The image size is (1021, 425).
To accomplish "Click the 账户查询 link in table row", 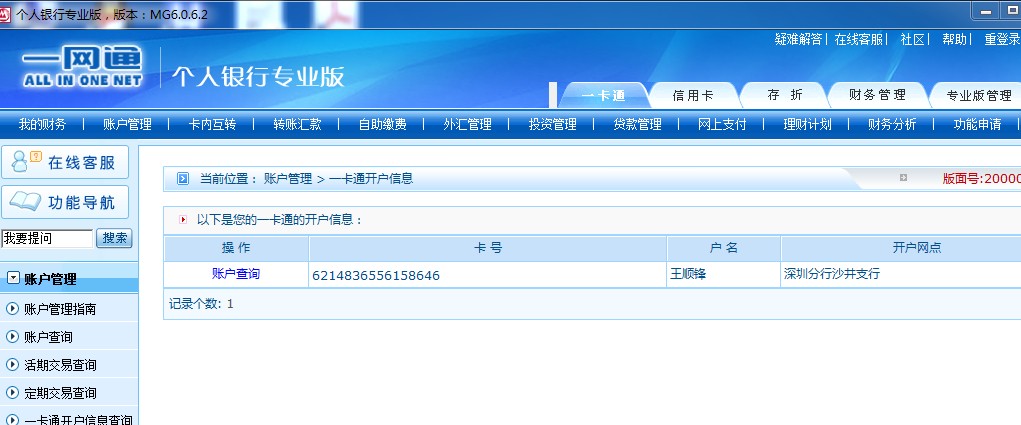I will (x=236, y=274).
